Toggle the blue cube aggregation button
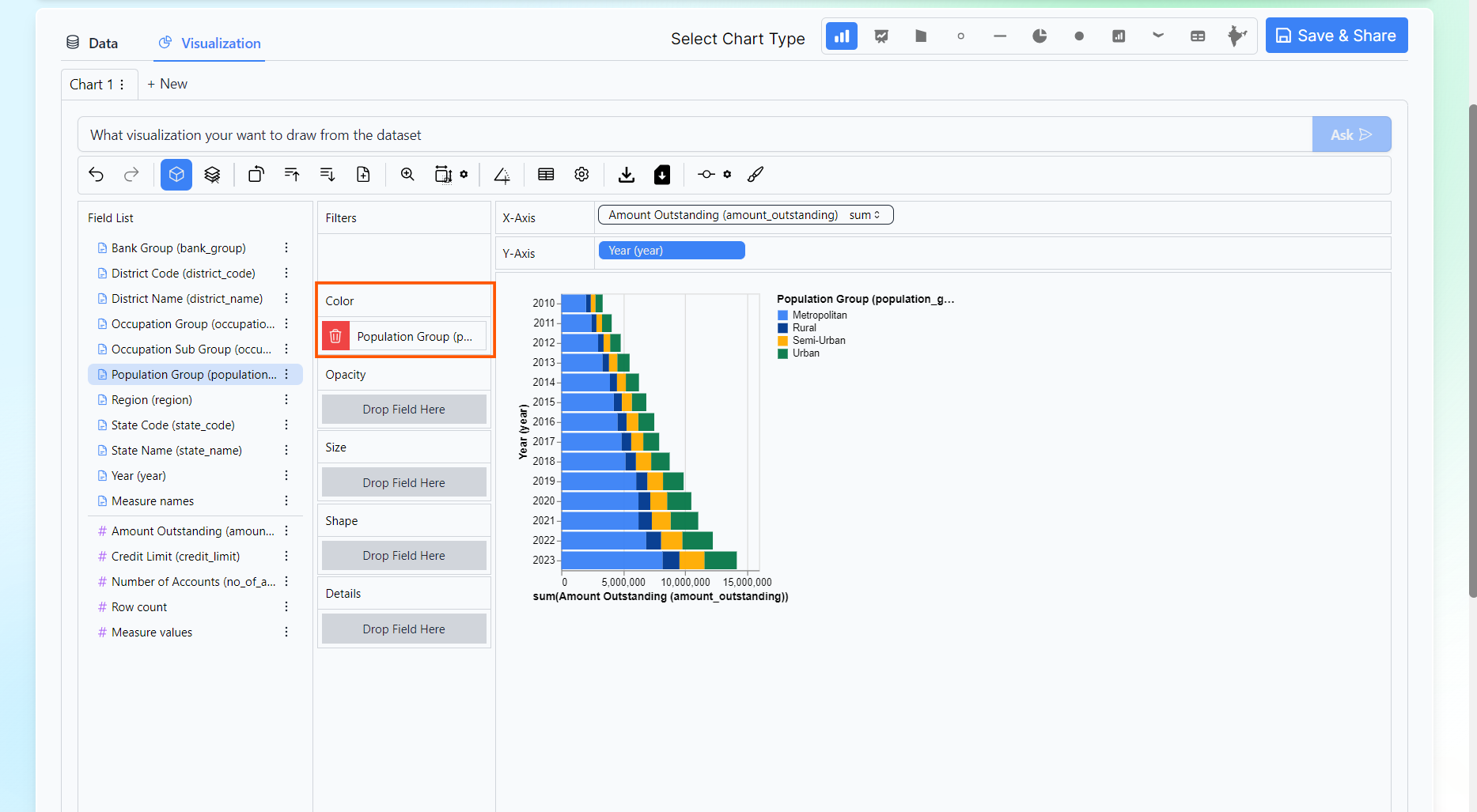Screen dimensions: 1477x812 (176, 175)
